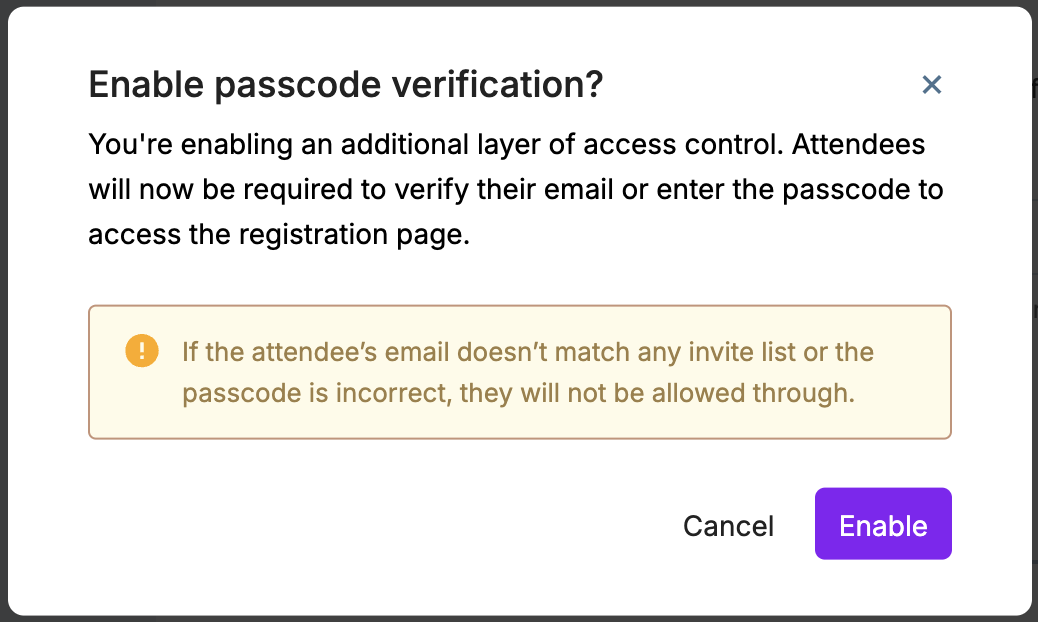1038x622 pixels.
Task: Click the dimmed backdrop above the dialog
Action: click(x=500, y=3)
